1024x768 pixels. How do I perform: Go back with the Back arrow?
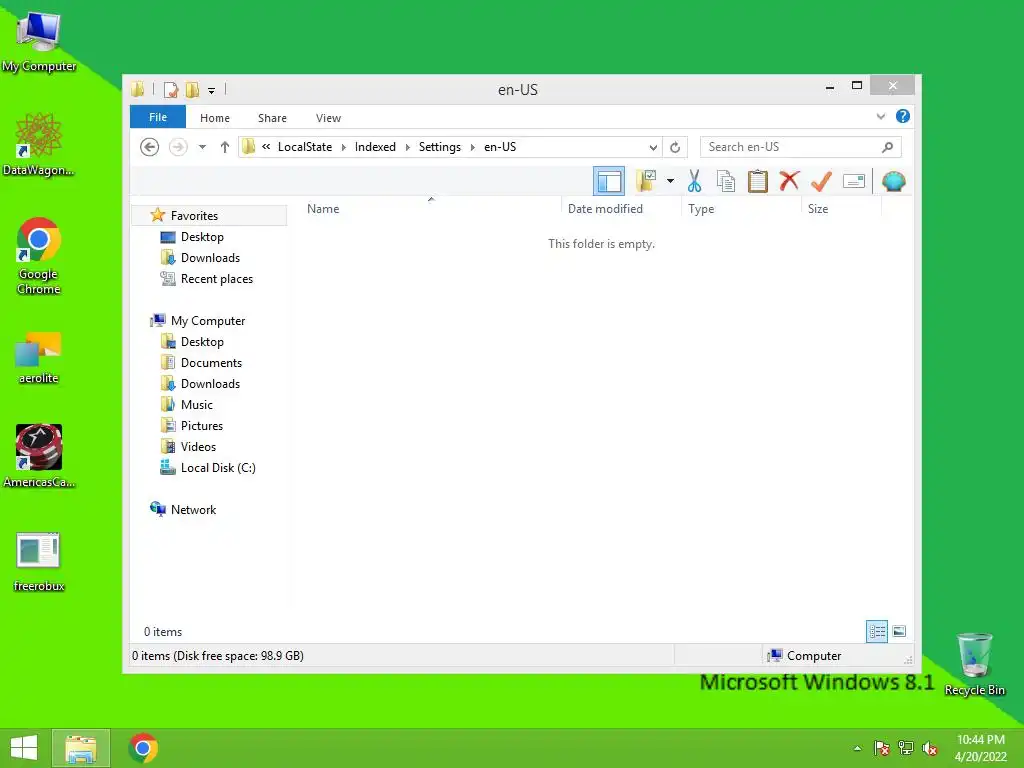pyautogui.click(x=150, y=147)
